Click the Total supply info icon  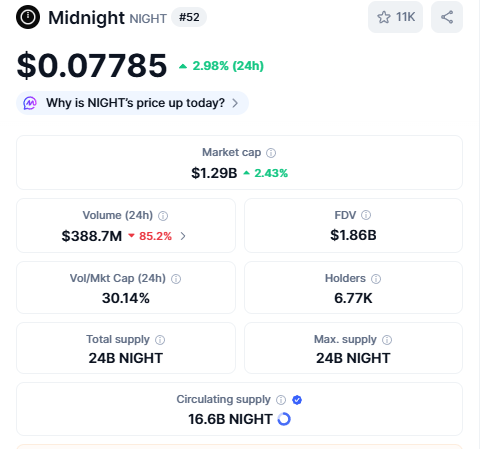(160, 340)
